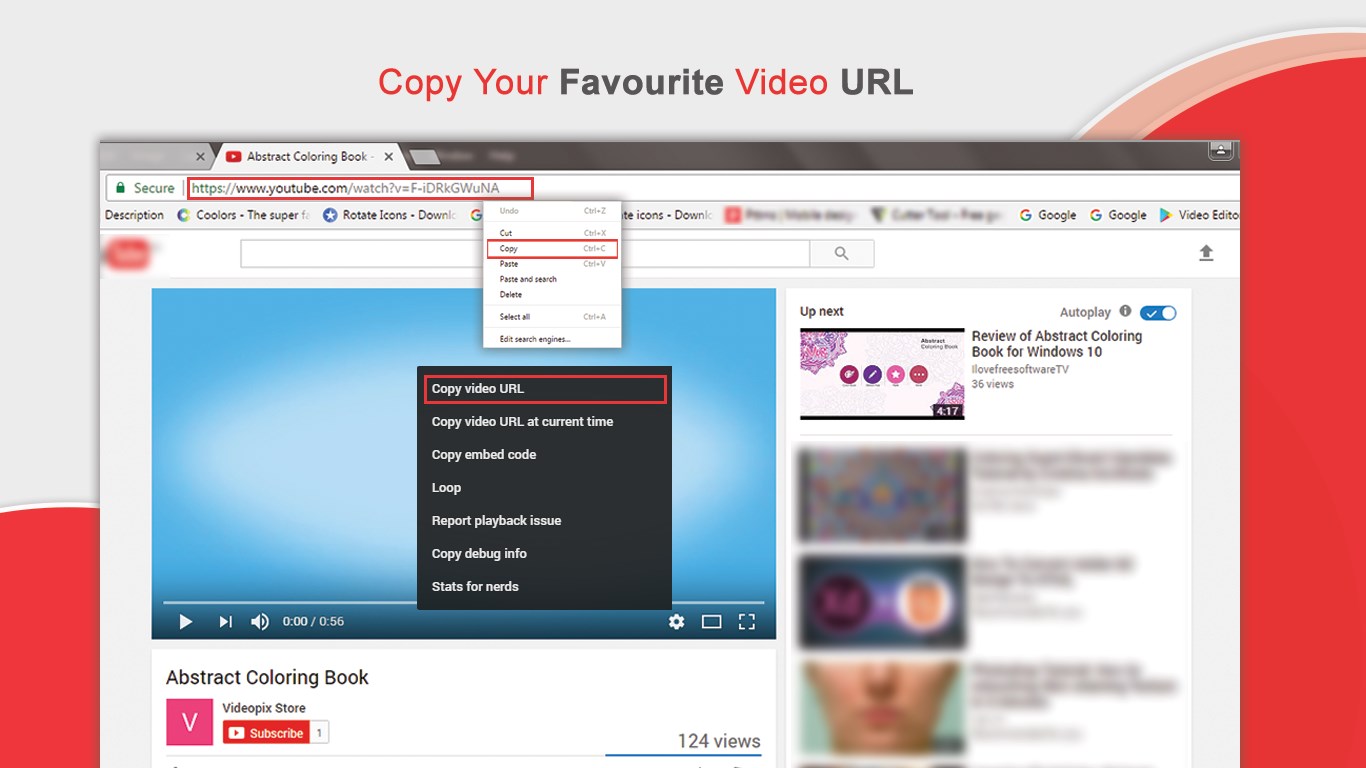The width and height of the screenshot is (1366, 768).
Task: Subscribe to Videopix Store channel
Action: pos(266,733)
